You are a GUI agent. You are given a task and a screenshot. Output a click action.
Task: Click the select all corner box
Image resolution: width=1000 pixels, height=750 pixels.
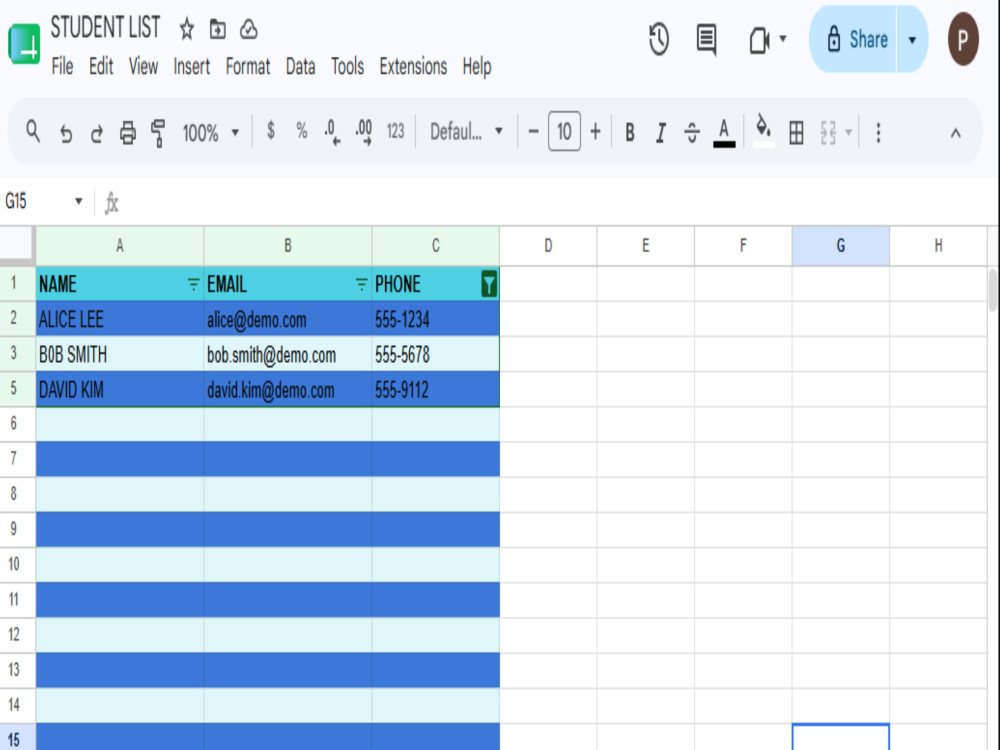(x=16, y=245)
